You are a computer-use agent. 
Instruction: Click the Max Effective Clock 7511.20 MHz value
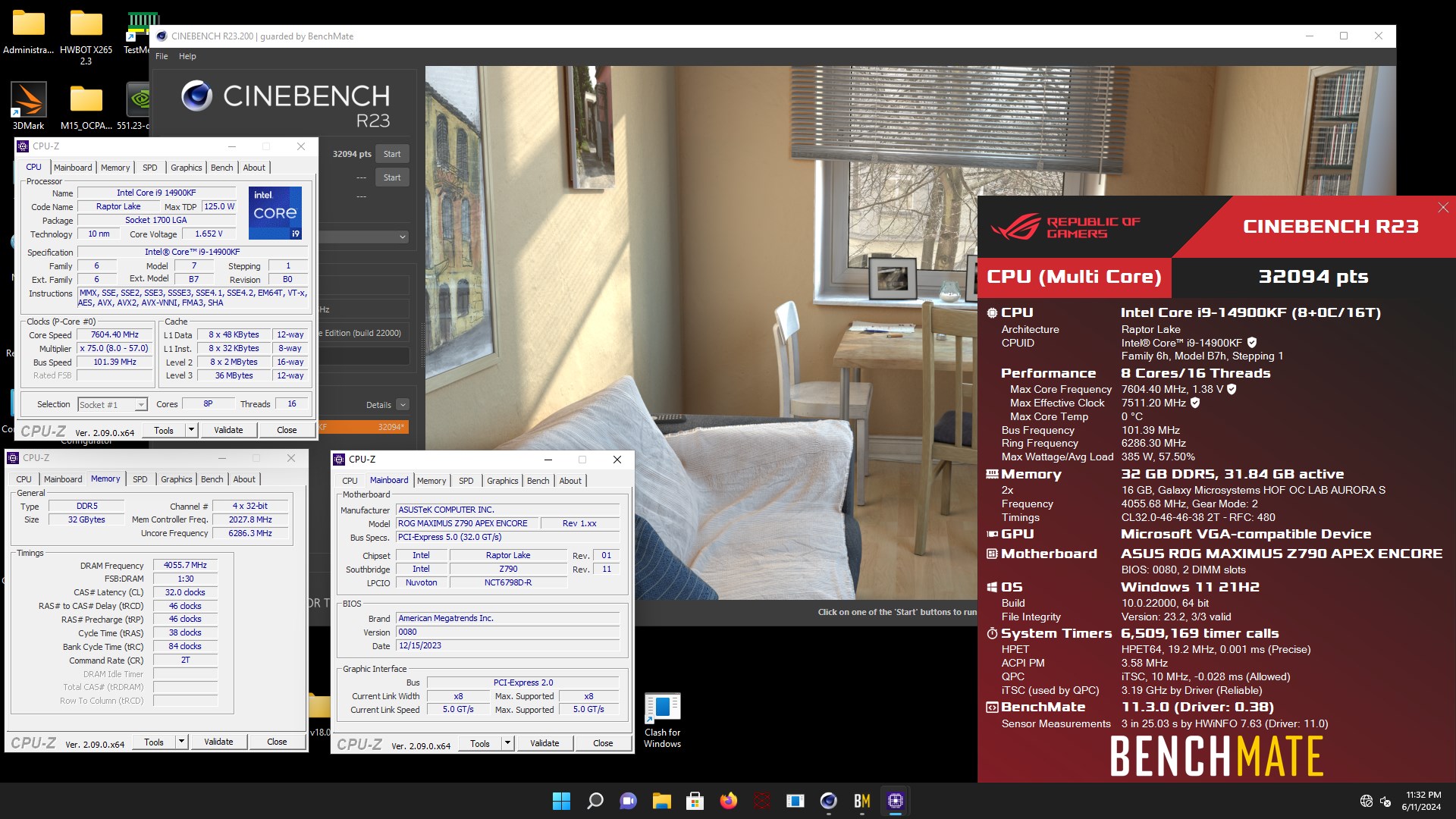point(1153,403)
